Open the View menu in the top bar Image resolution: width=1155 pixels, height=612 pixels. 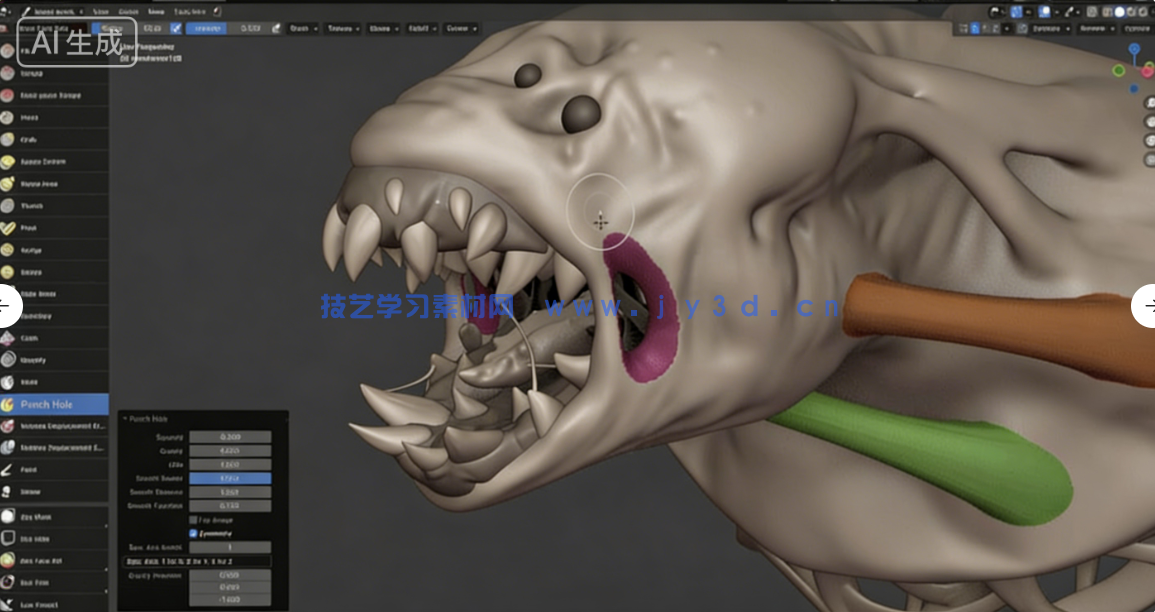pyautogui.click(x=100, y=11)
